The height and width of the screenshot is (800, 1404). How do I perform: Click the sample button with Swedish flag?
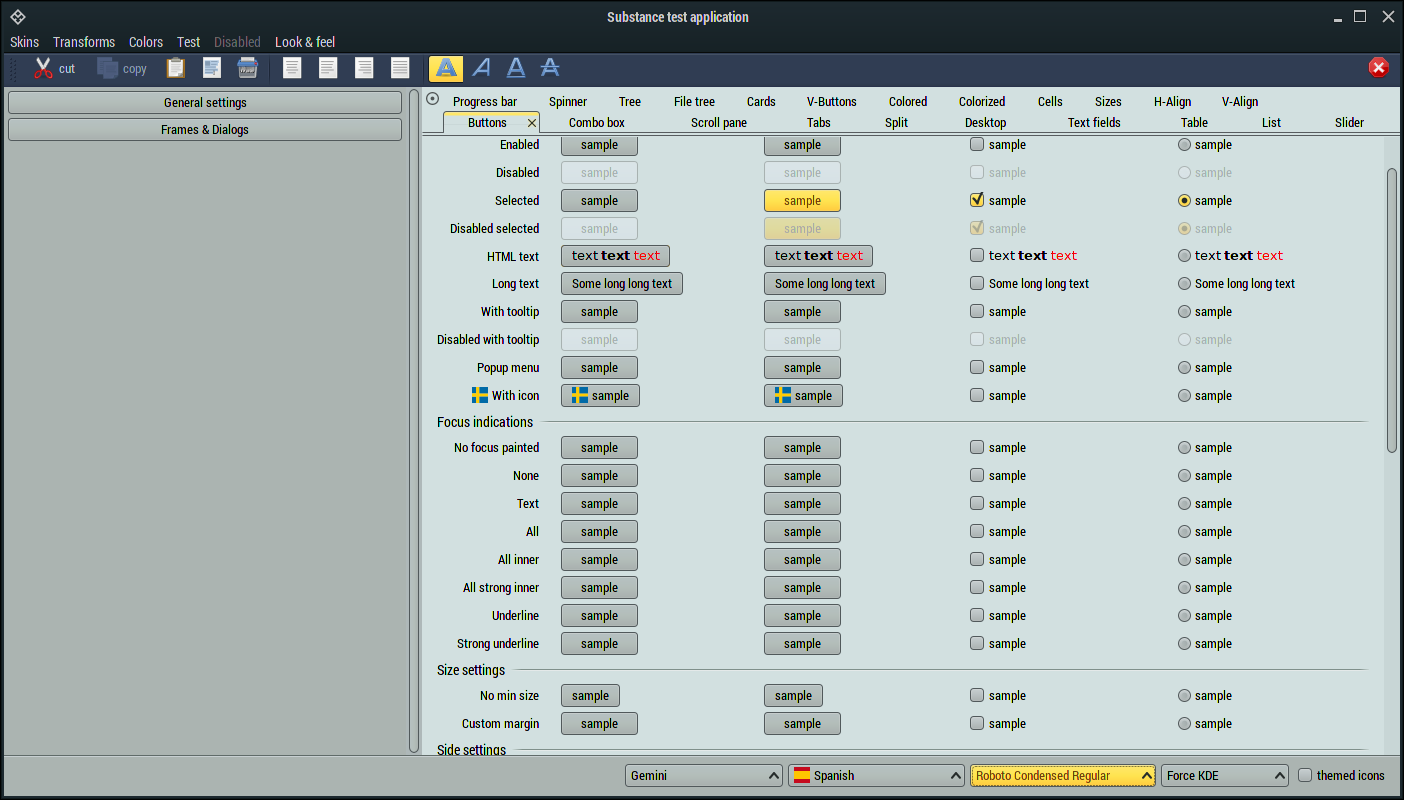599,395
